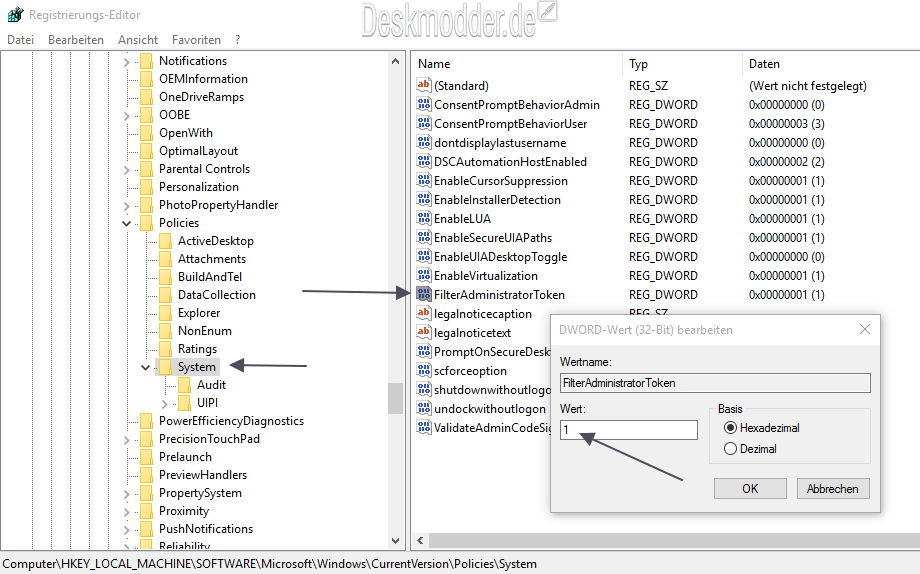
Task: Expand the Parental Controls node
Action: (127, 170)
